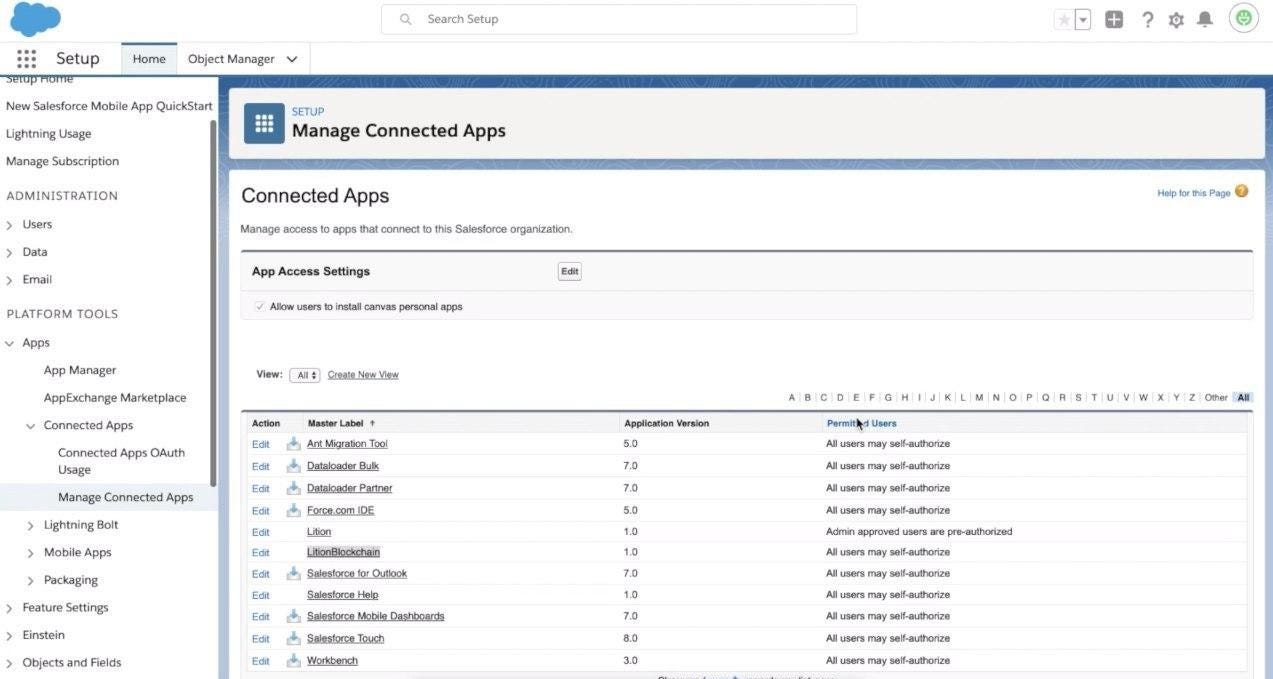Expand the Users section

point(10,225)
